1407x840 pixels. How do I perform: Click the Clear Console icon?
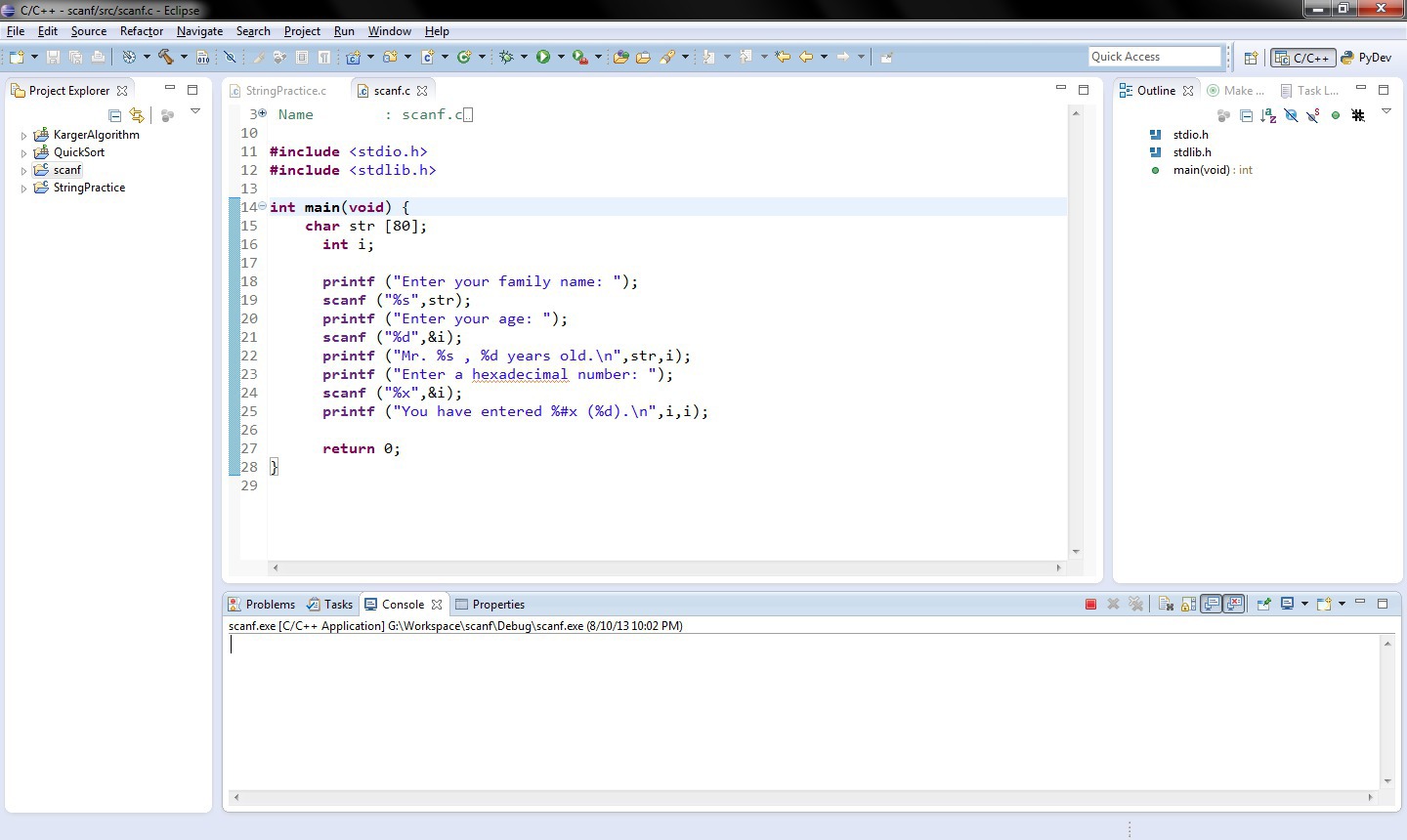tap(1166, 605)
